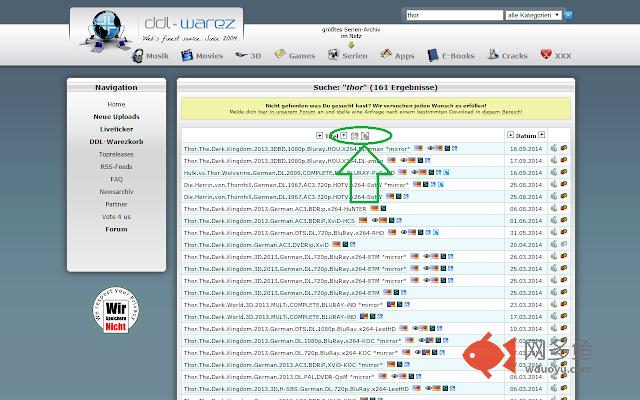This screenshot has height=400, width=640.
Task: Open Thor.The.Dark.Kingdom.German.AC3.DVDRip.XviD title
Action: click(256, 244)
